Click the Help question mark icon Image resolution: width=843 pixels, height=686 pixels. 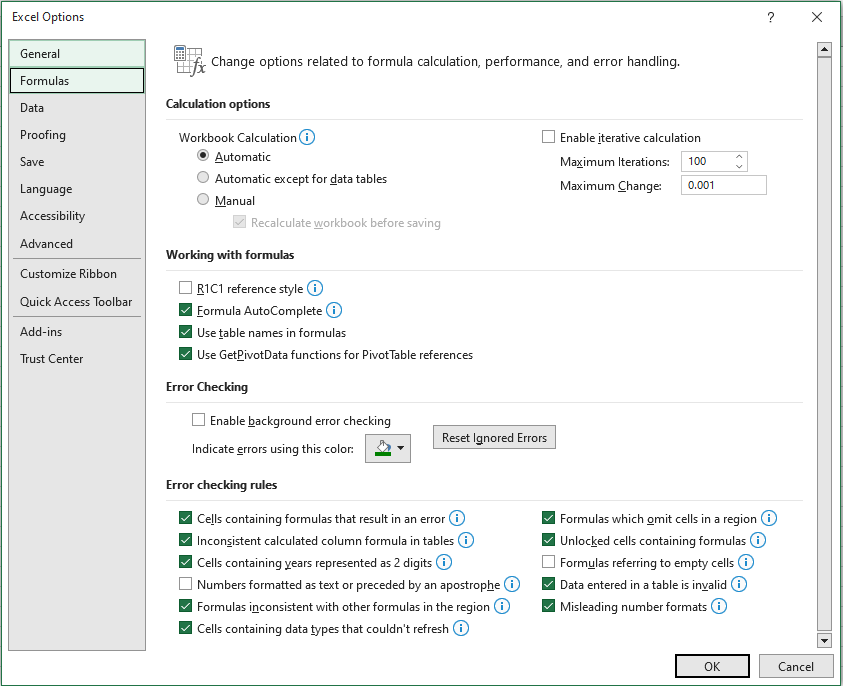pyautogui.click(x=770, y=17)
